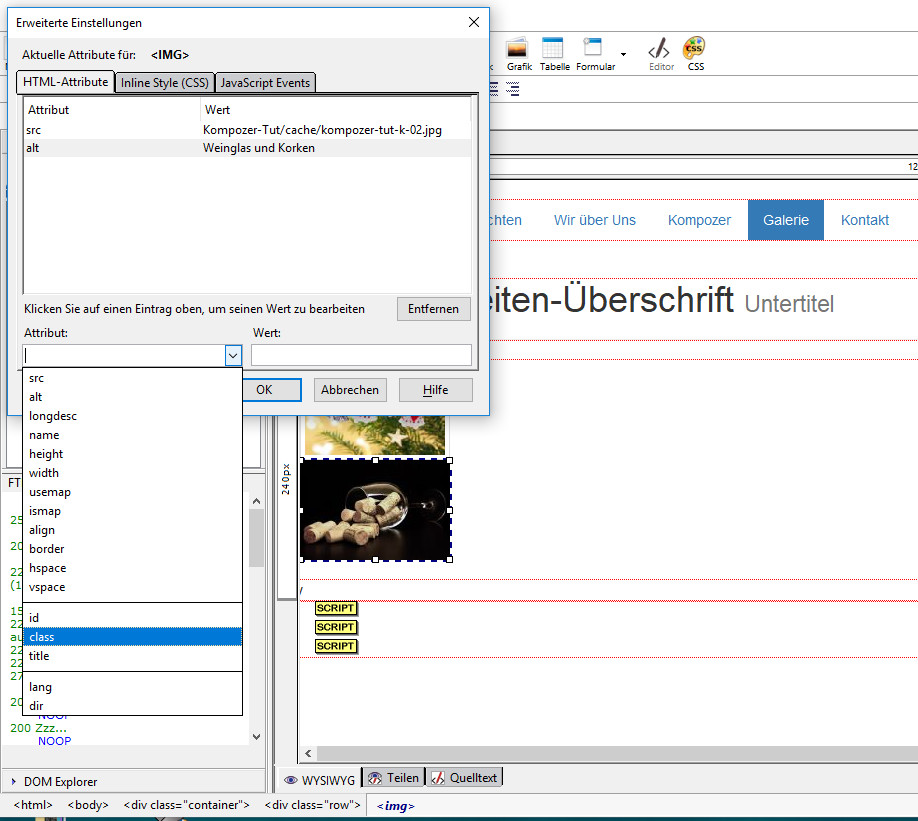Switch to Teilen split view
This screenshot has width=918, height=821.
[x=394, y=778]
